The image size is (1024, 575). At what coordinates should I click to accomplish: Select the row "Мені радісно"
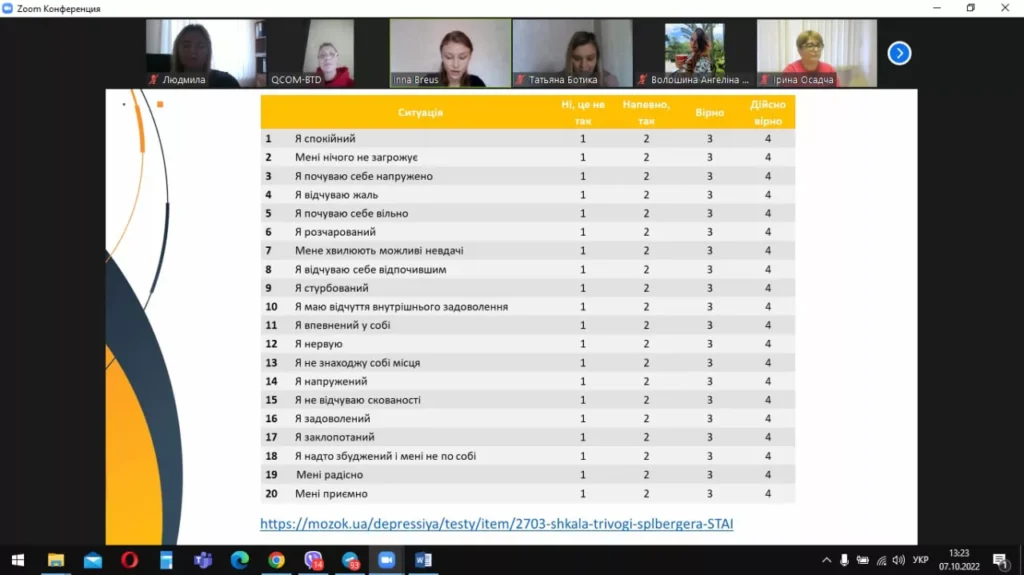(x=528, y=474)
